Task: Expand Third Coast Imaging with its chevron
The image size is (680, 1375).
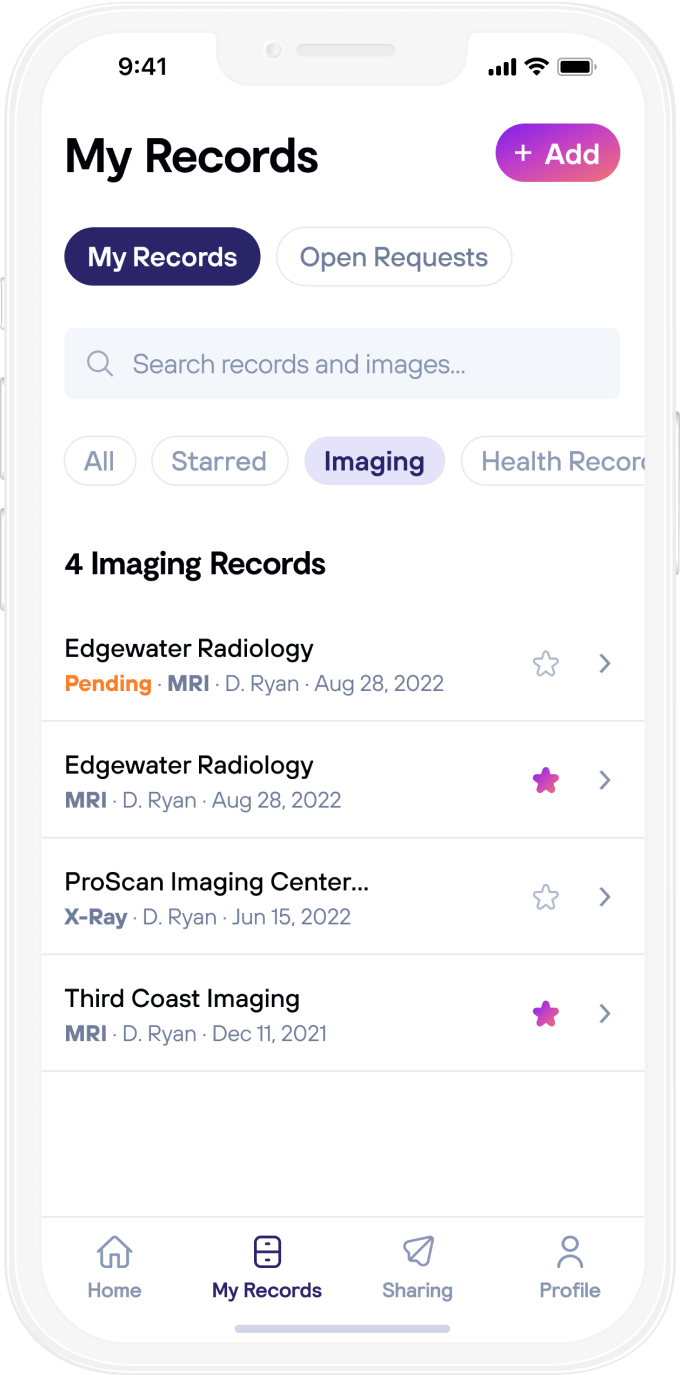Action: [x=605, y=1013]
